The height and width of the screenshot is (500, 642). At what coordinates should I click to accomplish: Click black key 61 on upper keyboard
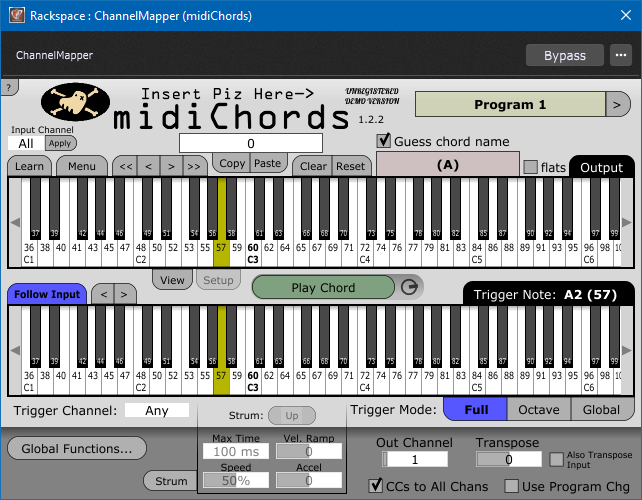(x=259, y=208)
